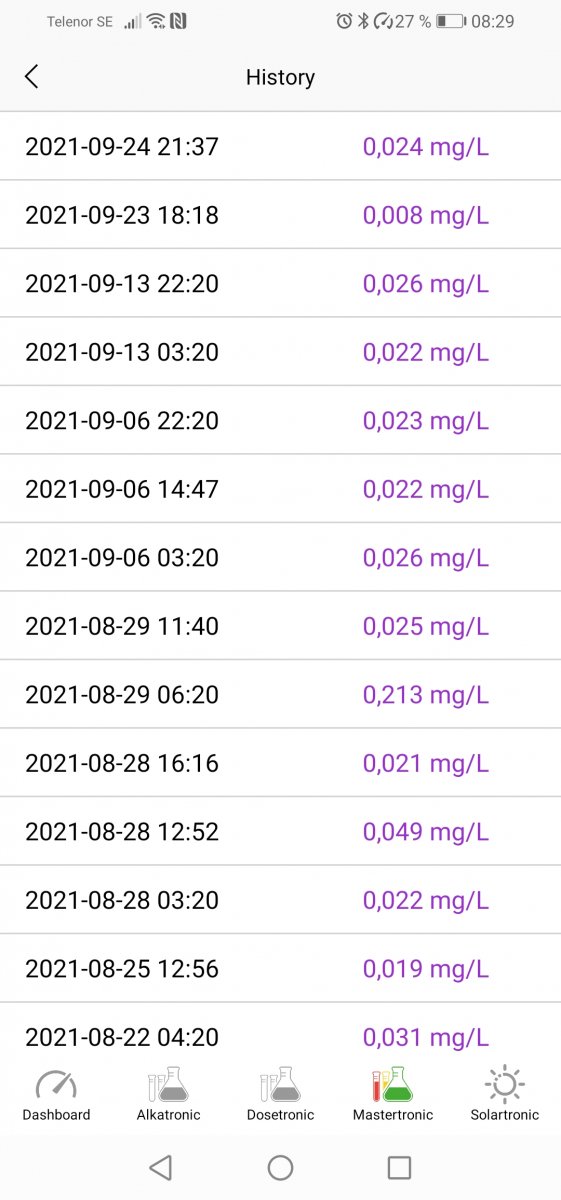
Task: Tap the 0,008 mg/L value
Action: (x=426, y=215)
